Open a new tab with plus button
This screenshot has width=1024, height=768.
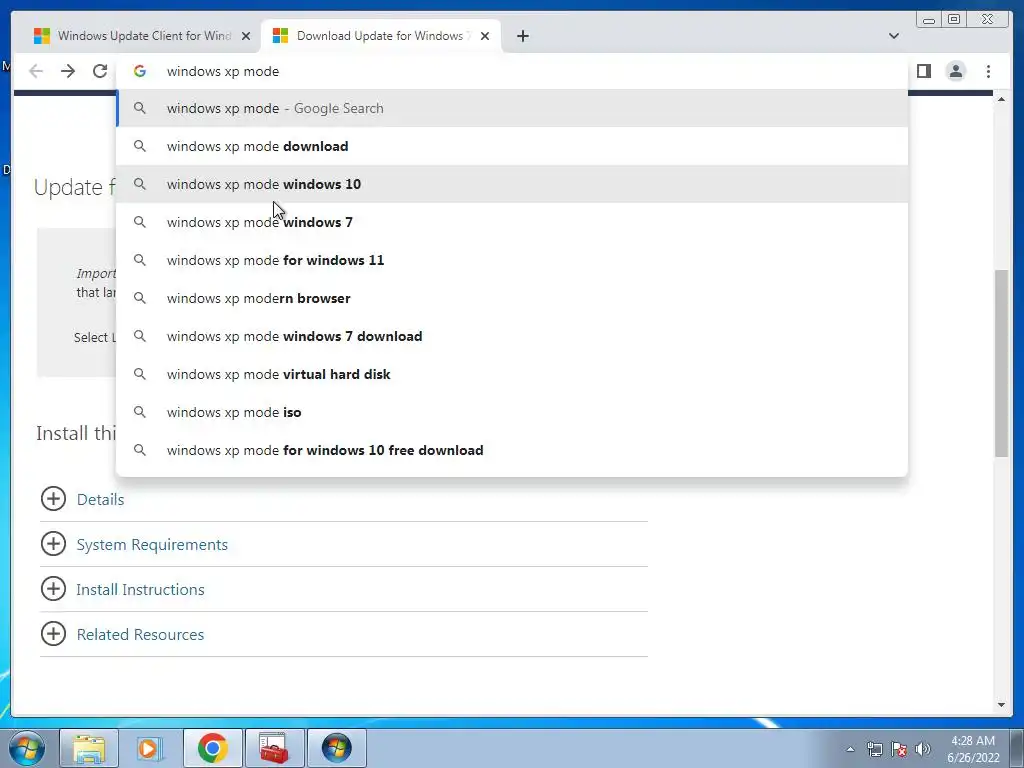pos(522,36)
